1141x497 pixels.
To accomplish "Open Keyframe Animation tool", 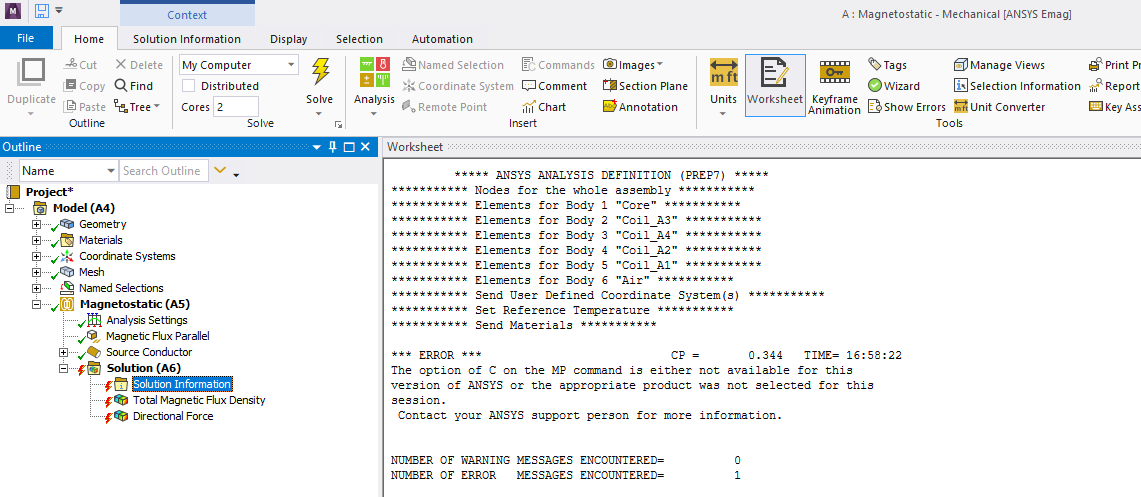I will point(834,87).
